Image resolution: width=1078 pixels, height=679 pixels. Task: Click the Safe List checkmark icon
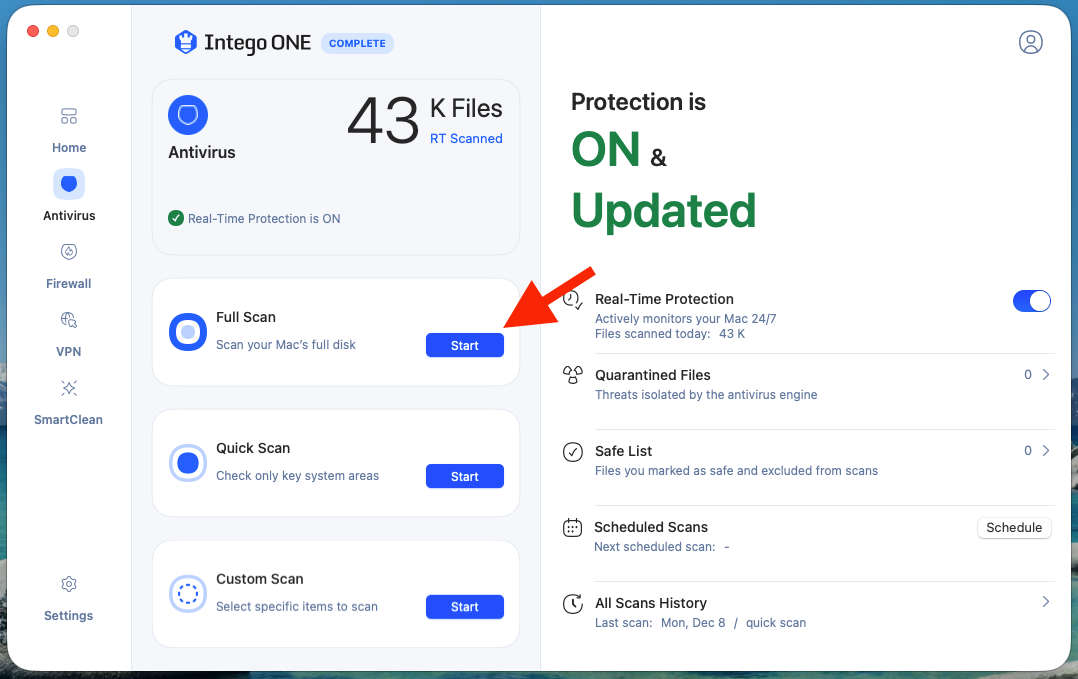(x=573, y=452)
